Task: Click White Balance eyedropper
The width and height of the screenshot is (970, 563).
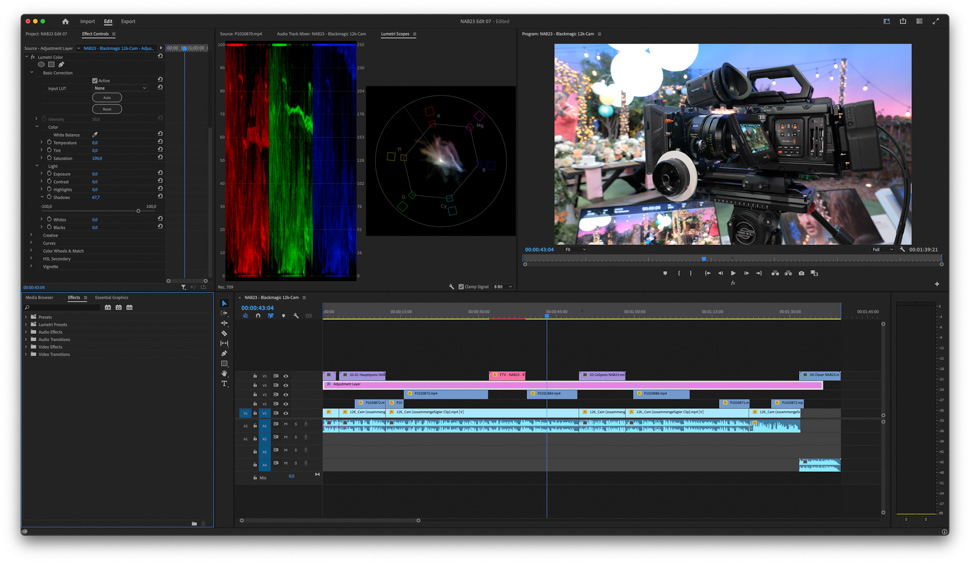Action: click(x=95, y=134)
